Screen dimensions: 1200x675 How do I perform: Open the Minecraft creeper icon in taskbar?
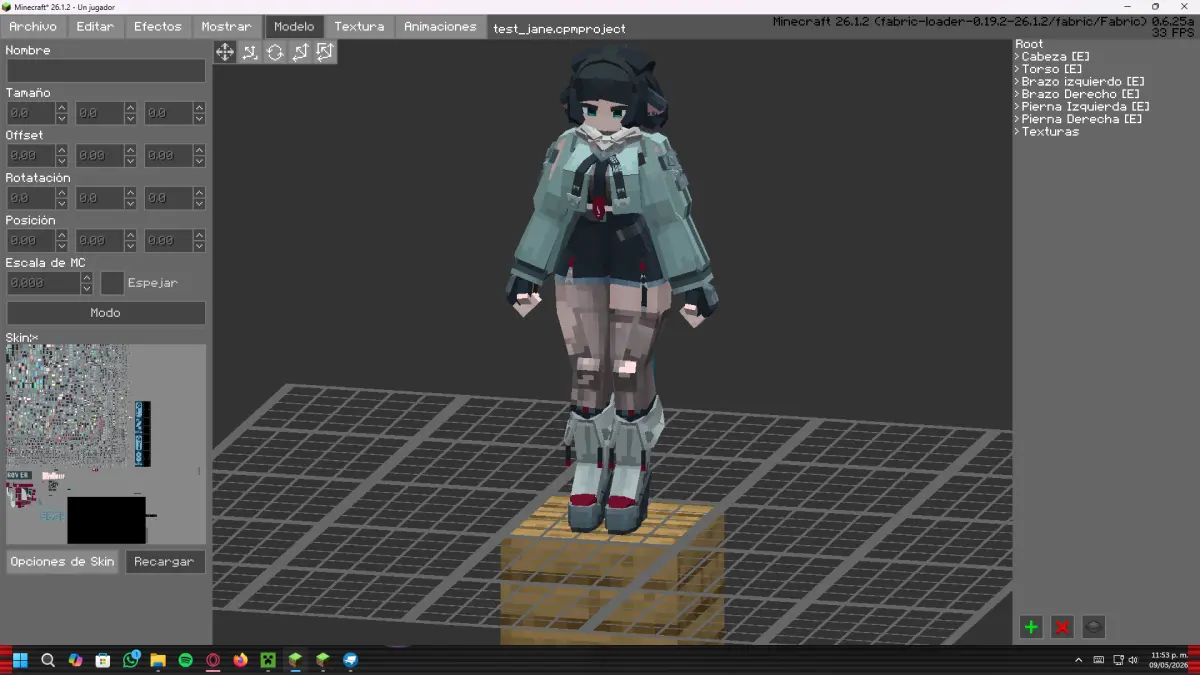[268, 660]
